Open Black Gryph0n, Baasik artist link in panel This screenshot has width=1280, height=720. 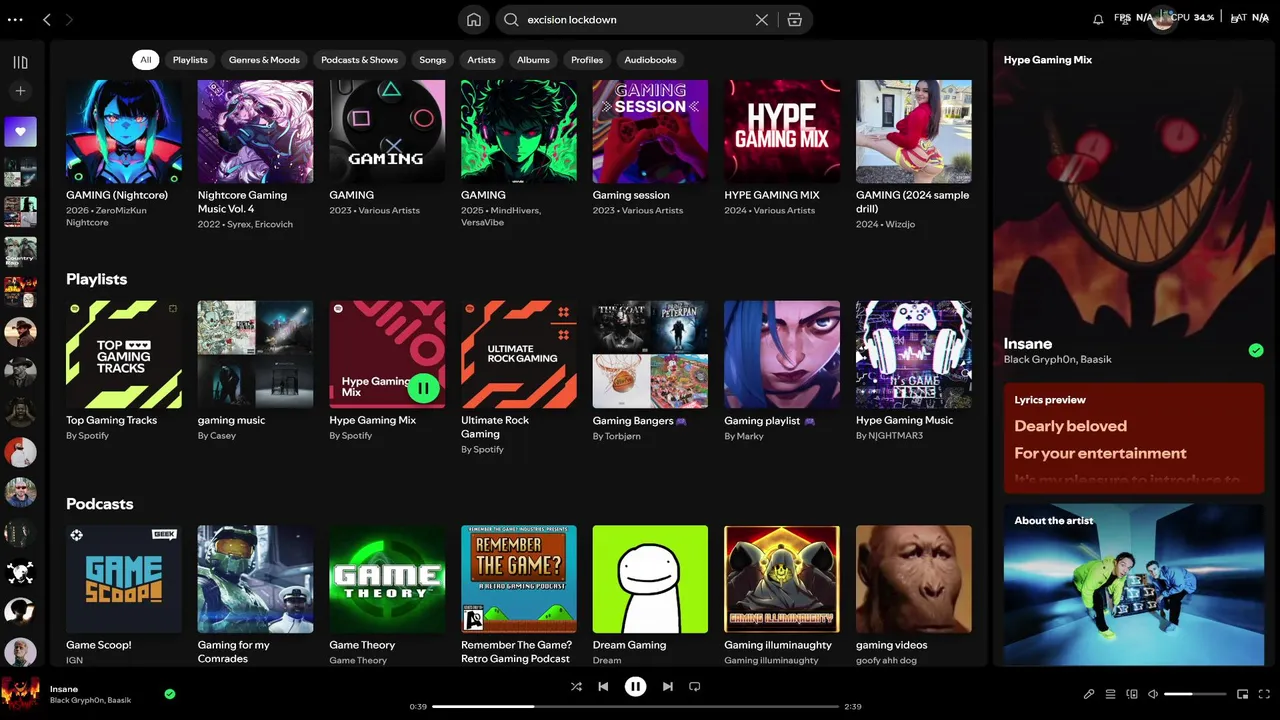pos(1058,360)
